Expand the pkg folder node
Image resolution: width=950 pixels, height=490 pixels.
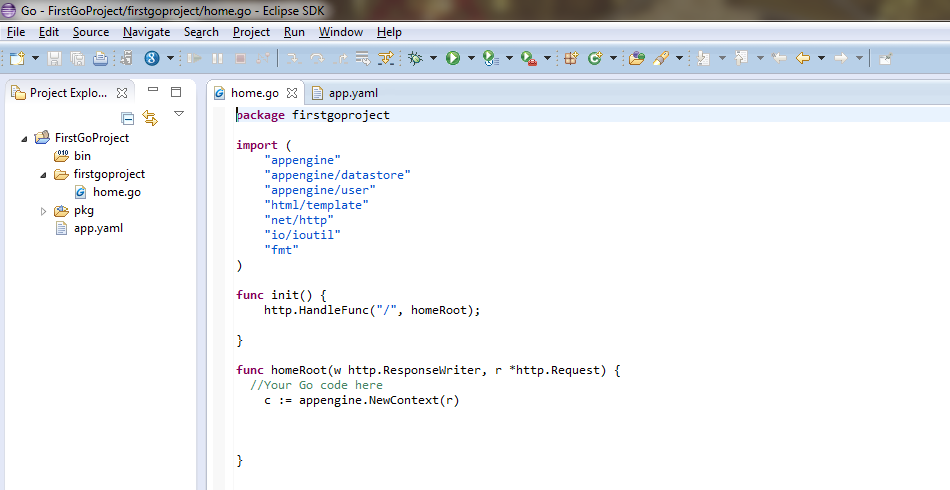[x=43, y=211]
